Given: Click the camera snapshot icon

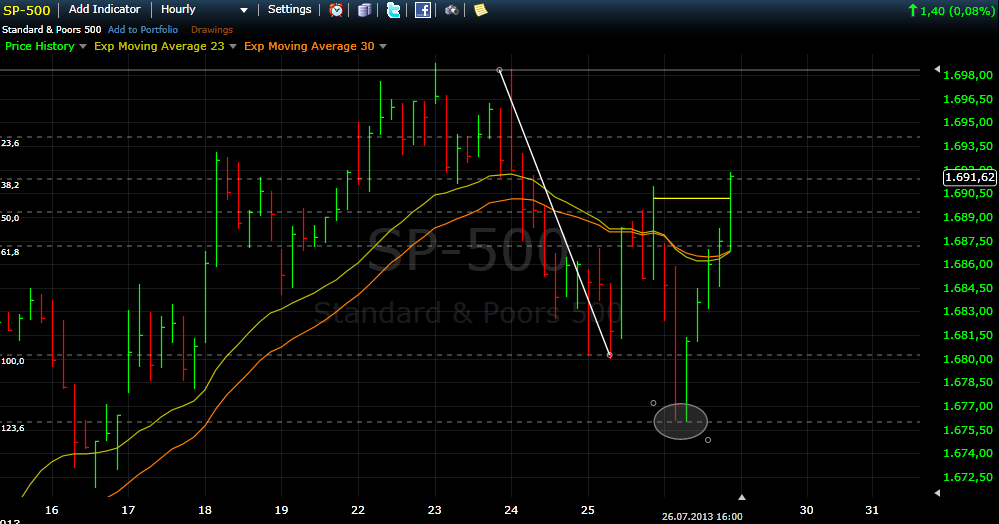Looking at the screenshot, I should (452, 10).
